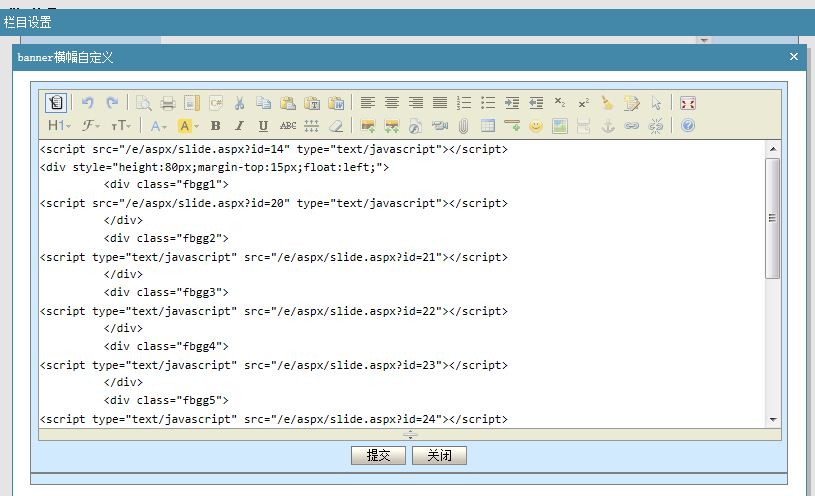Click the cut scissors icon
Screen dimensions: 815x496
click(x=240, y=103)
